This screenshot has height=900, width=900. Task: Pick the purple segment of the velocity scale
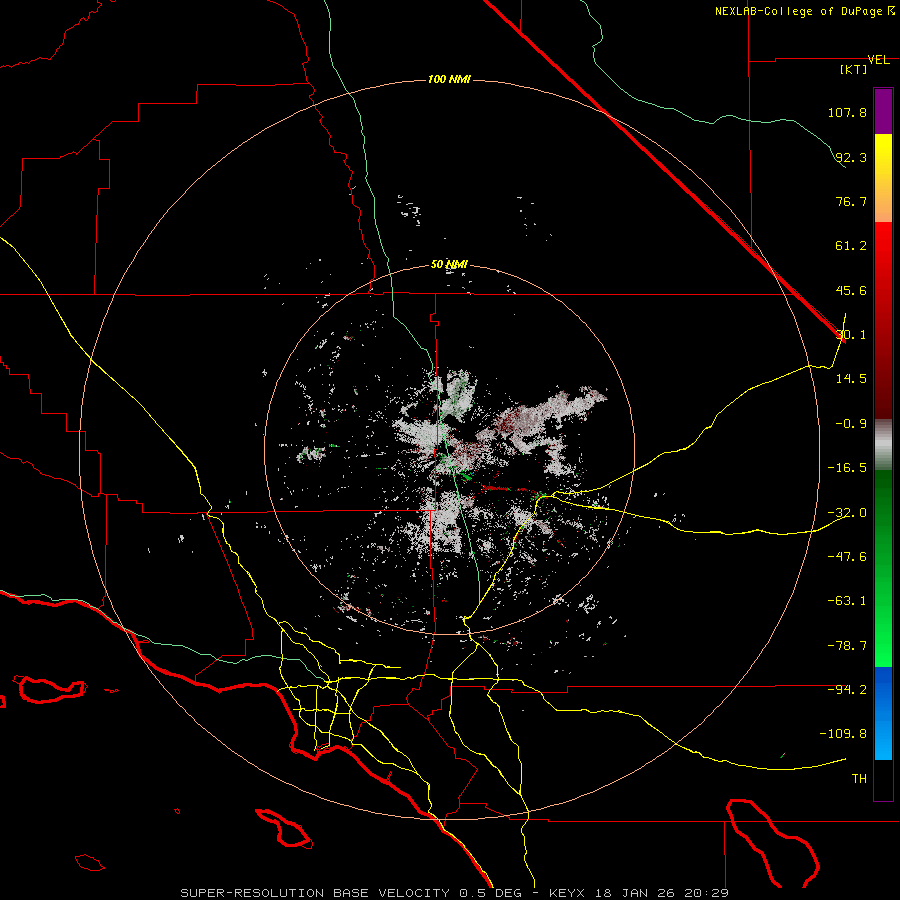883,111
